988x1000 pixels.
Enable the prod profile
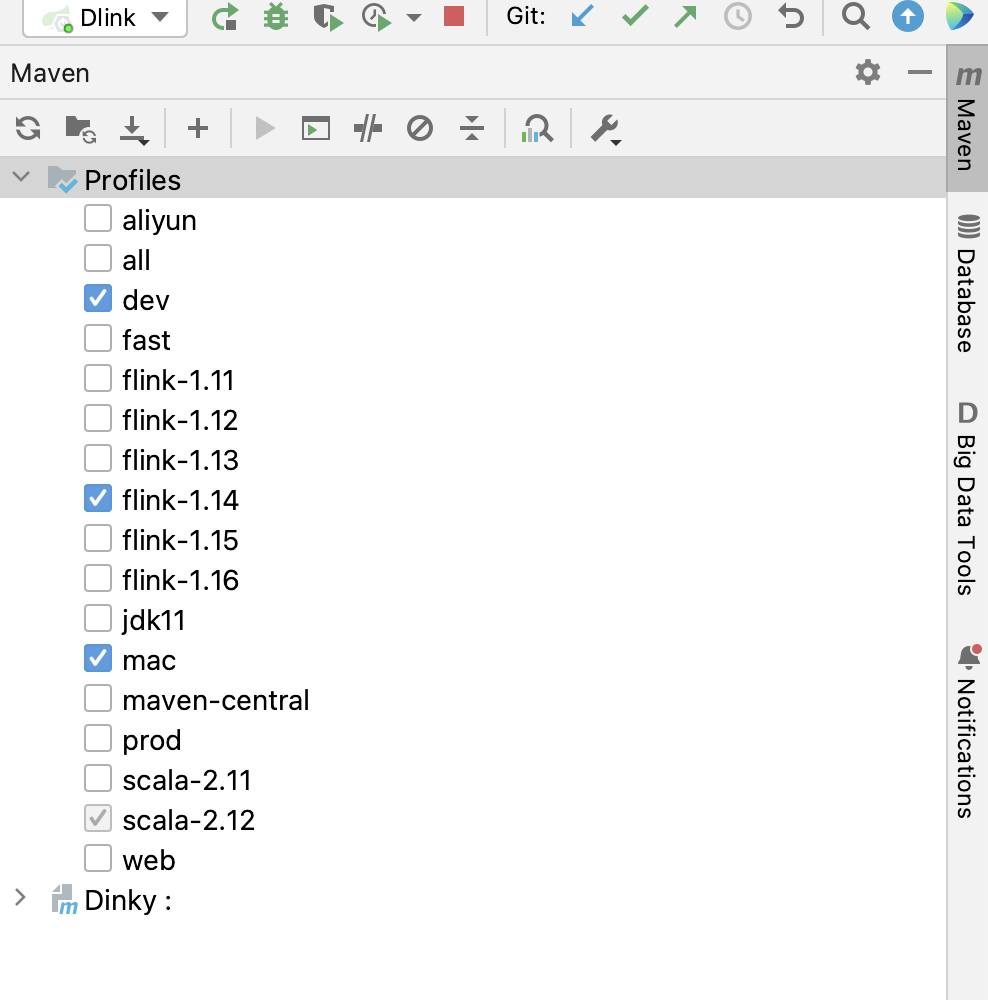coord(97,738)
